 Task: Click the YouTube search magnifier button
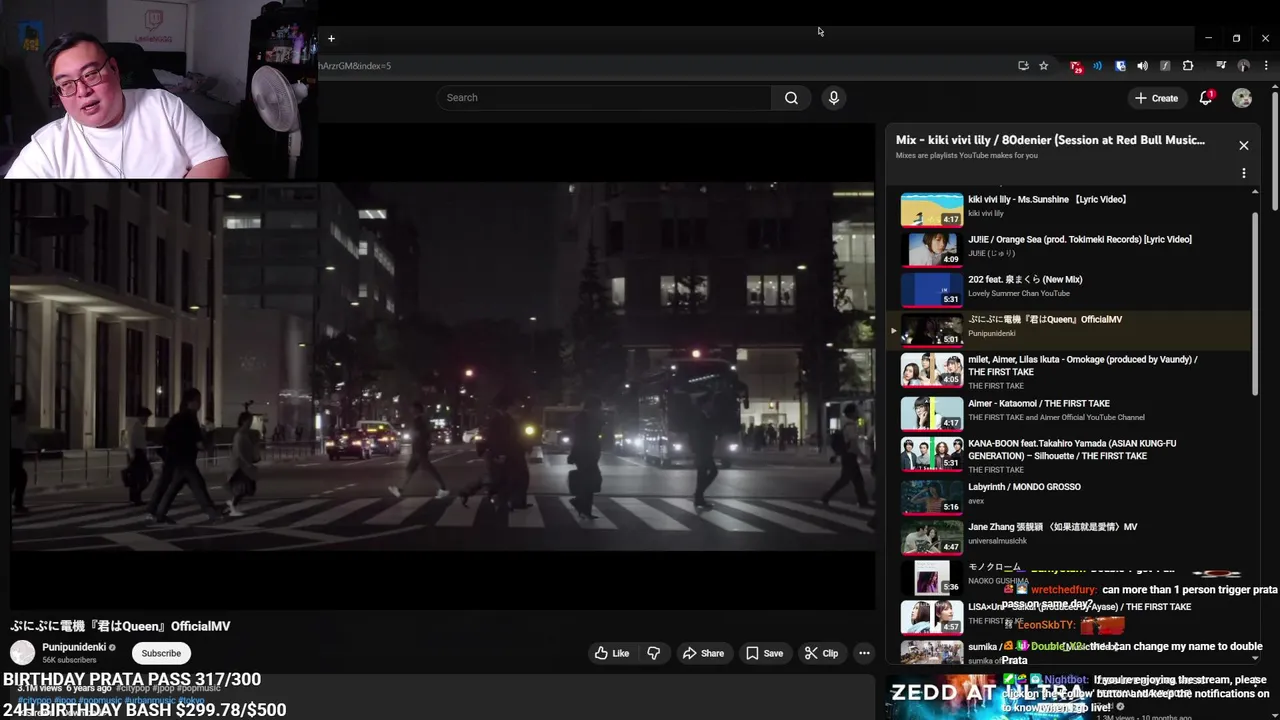pyautogui.click(x=791, y=98)
